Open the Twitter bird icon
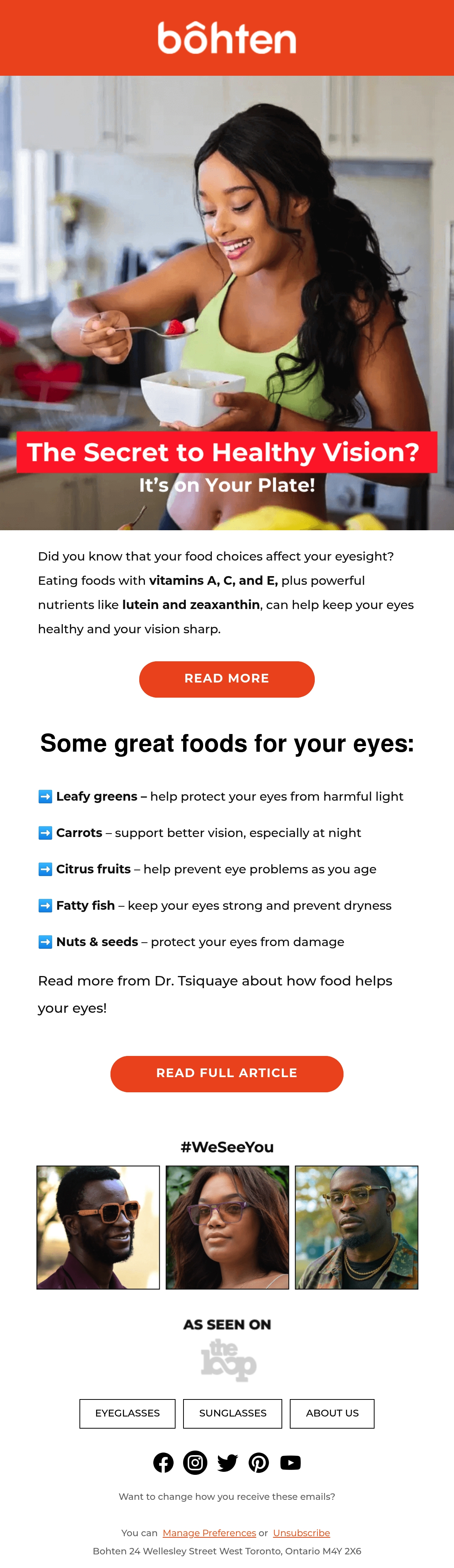This screenshot has width=454, height=1568. click(x=227, y=1463)
